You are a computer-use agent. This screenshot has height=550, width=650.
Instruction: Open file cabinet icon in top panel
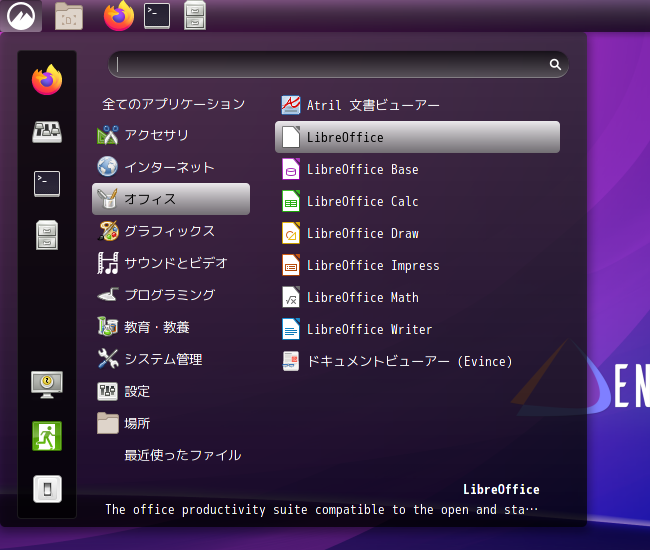(195, 16)
